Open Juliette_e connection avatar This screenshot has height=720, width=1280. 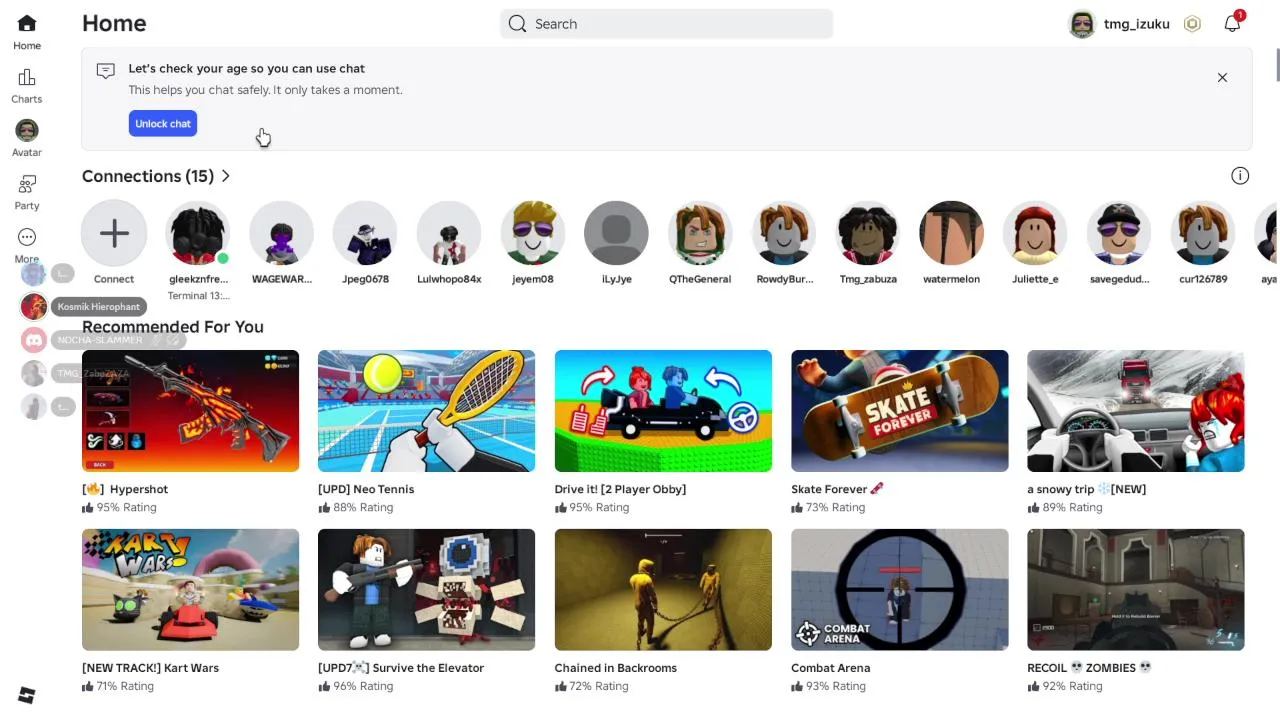[x=1035, y=233]
